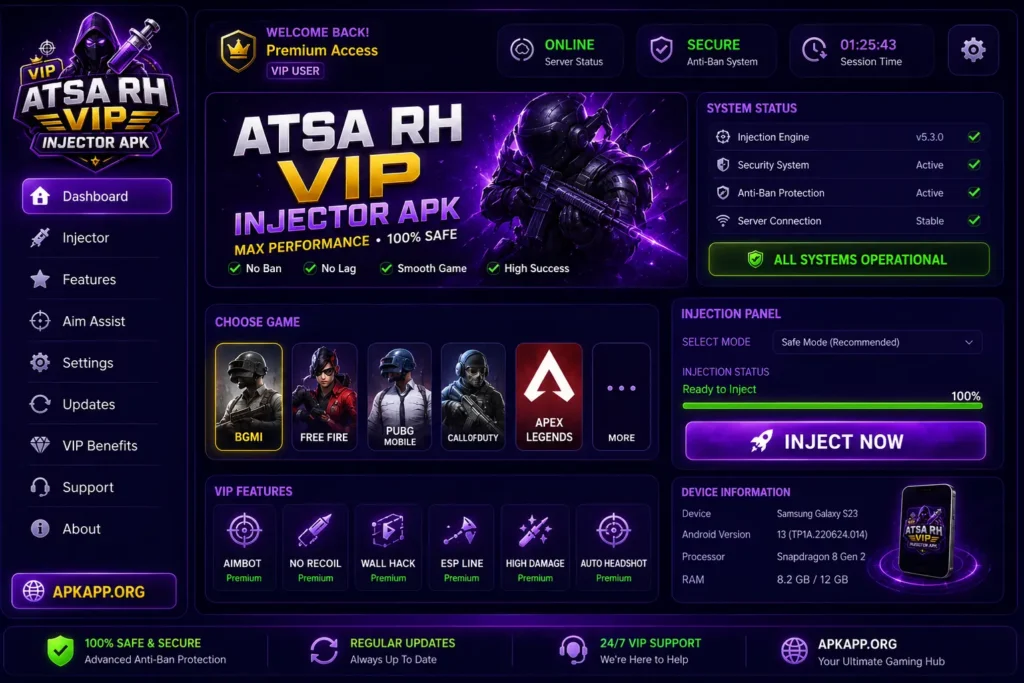Click Security System green checkmark
Image resolution: width=1024 pixels, height=683 pixels.
click(x=974, y=165)
